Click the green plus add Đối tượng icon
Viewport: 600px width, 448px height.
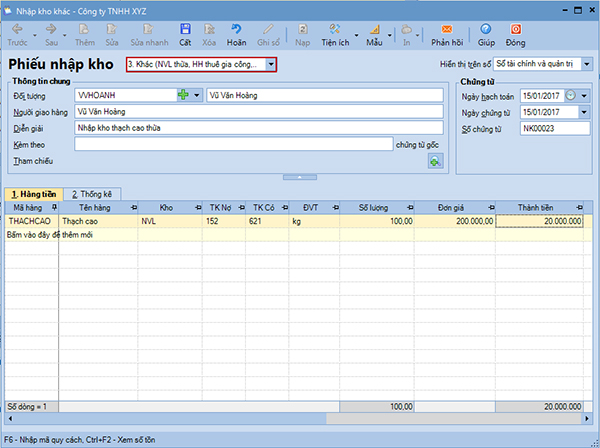point(183,95)
